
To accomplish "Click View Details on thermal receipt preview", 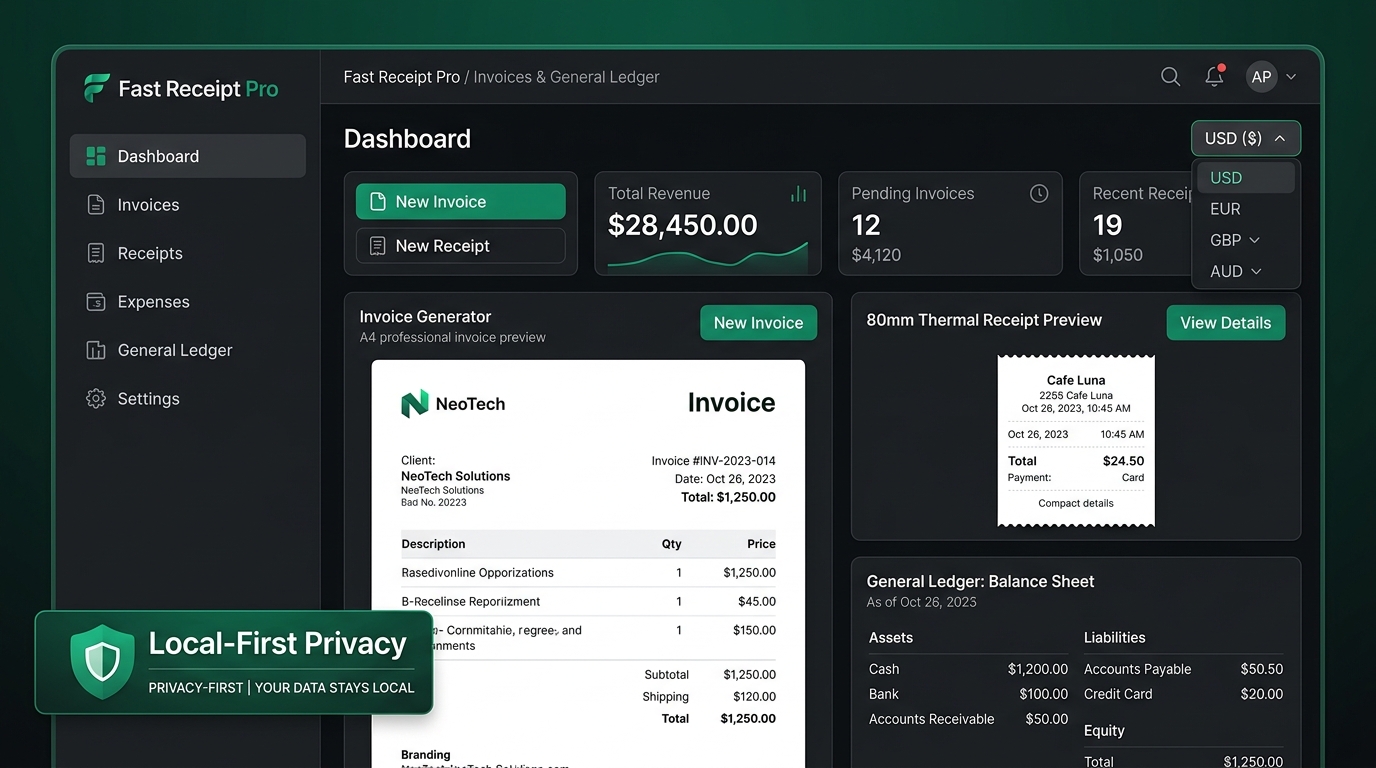I will [1226, 323].
